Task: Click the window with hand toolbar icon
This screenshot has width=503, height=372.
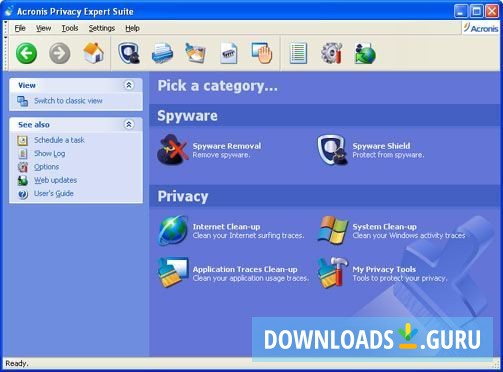Action: click(x=262, y=53)
